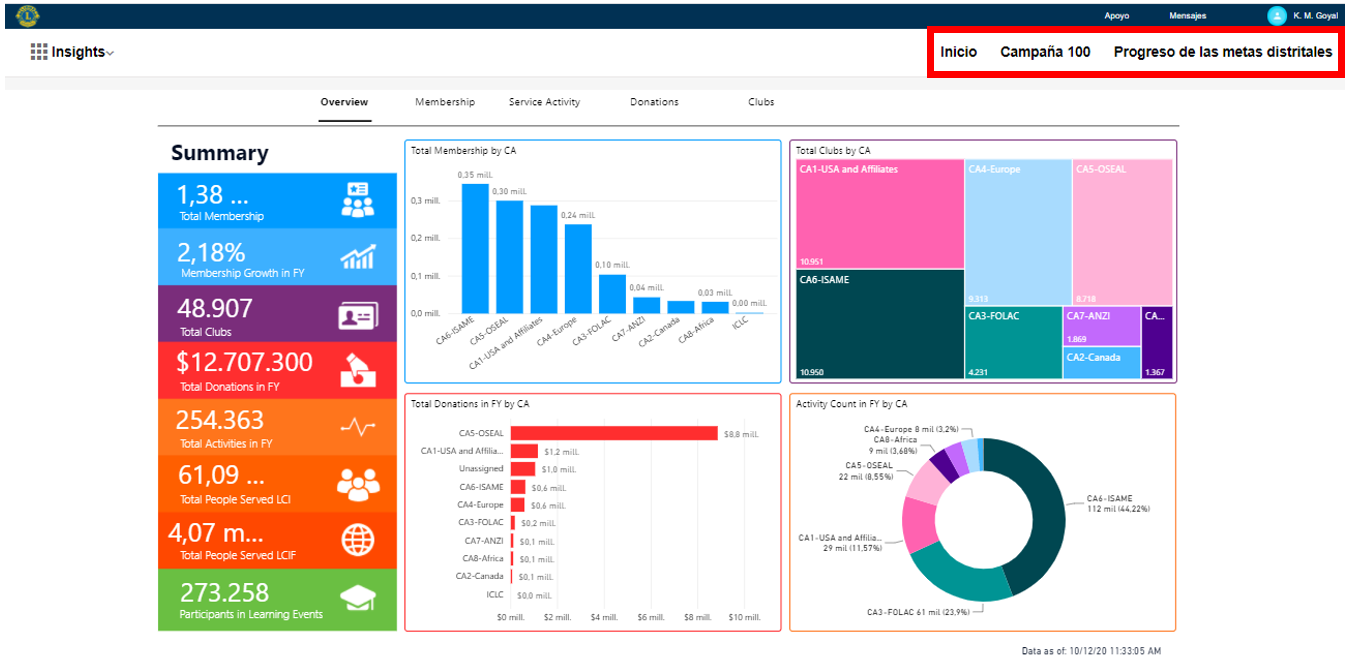Click the Total Membership people icon

click(x=357, y=200)
